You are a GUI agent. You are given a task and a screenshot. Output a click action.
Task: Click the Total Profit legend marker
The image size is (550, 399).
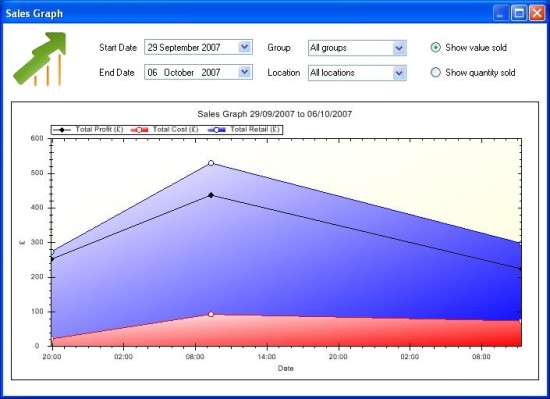[x=62, y=130]
